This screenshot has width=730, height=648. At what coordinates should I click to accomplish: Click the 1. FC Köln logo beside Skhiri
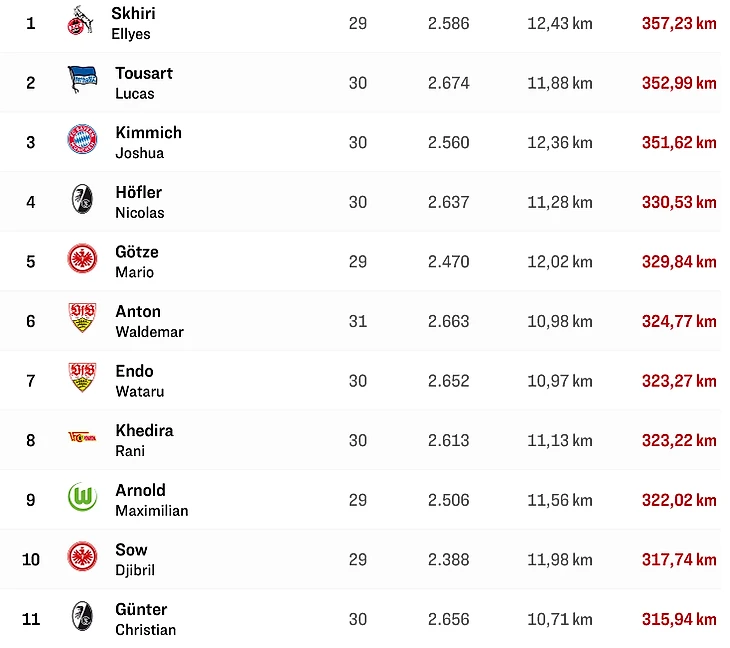tap(79, 22)
